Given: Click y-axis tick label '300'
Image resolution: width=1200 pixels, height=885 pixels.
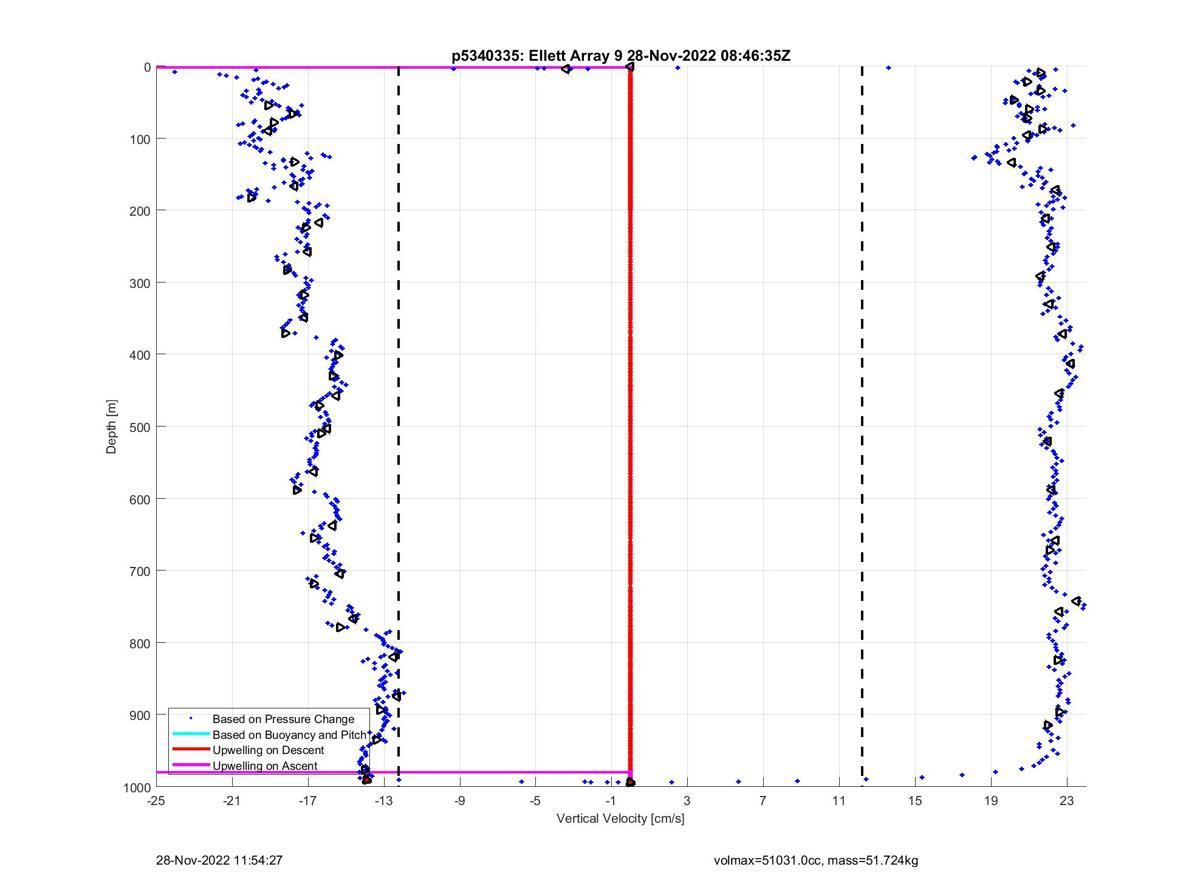Looking at the screenshot, I should (140, 283).
